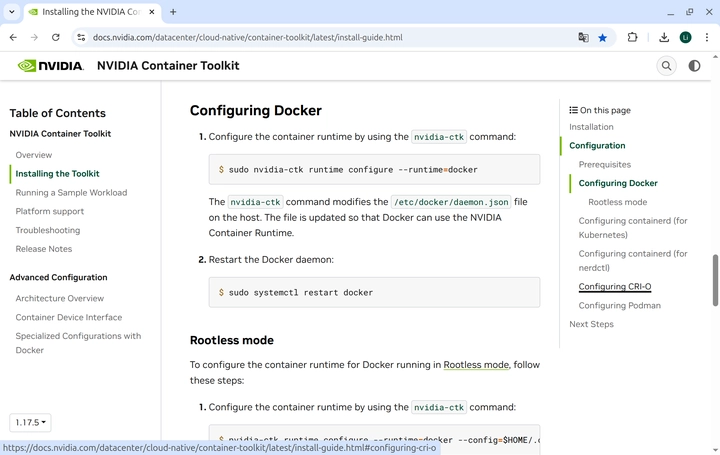Open the browser three-dot menu
Viewport: 720px width, 455px height.
[706, 37]
